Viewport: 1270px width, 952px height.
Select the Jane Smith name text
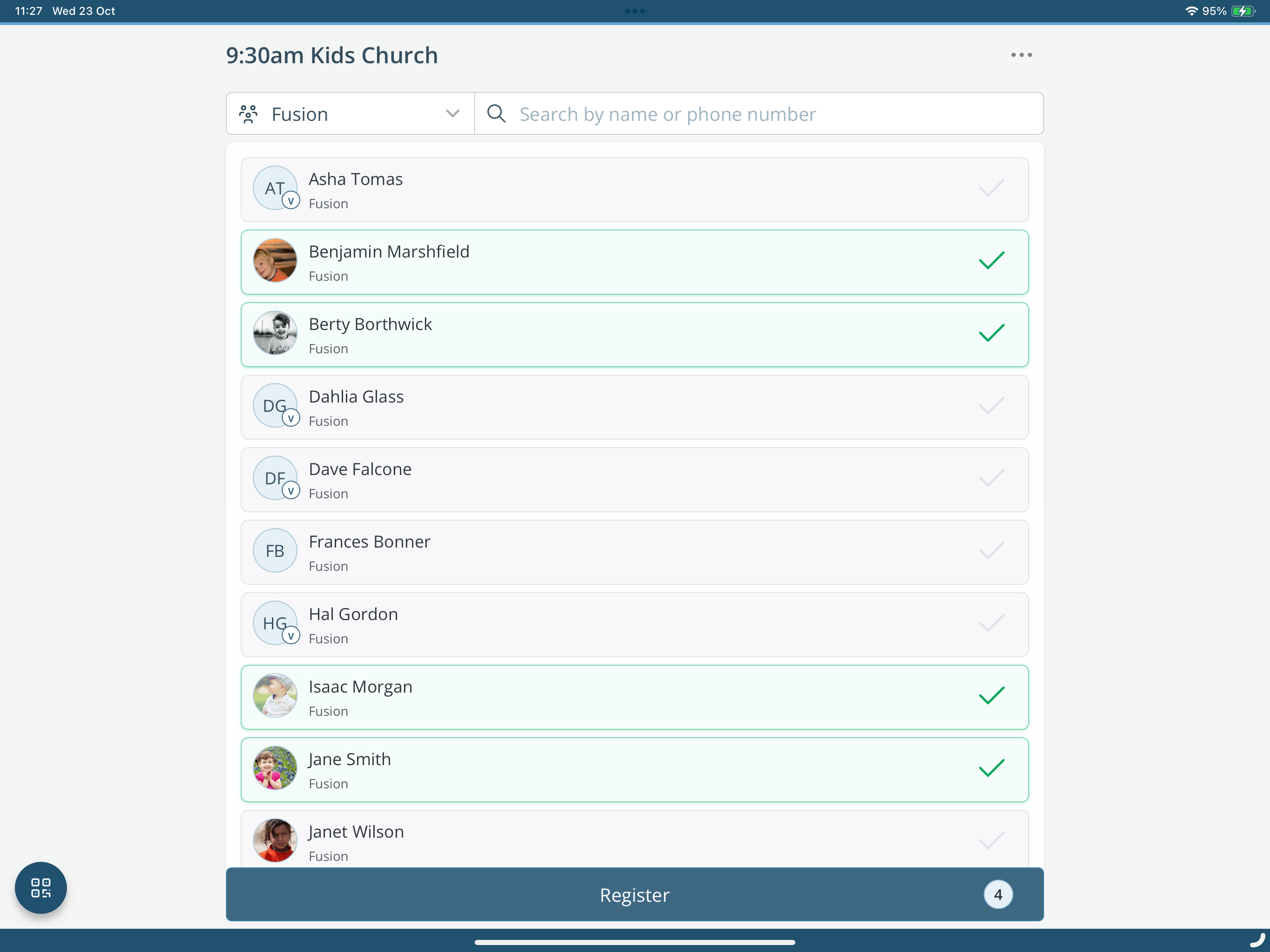point(350,759)
